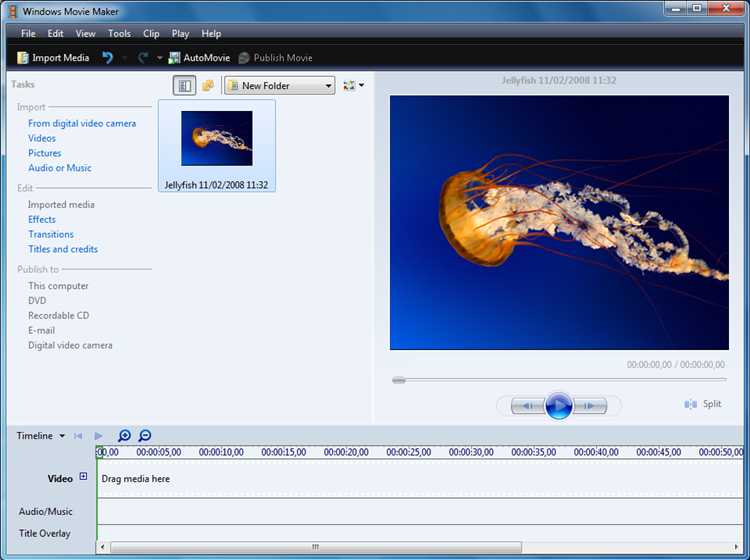Click the preview monitor jellyfish image
Screen dimensions: 750x560
559,222
